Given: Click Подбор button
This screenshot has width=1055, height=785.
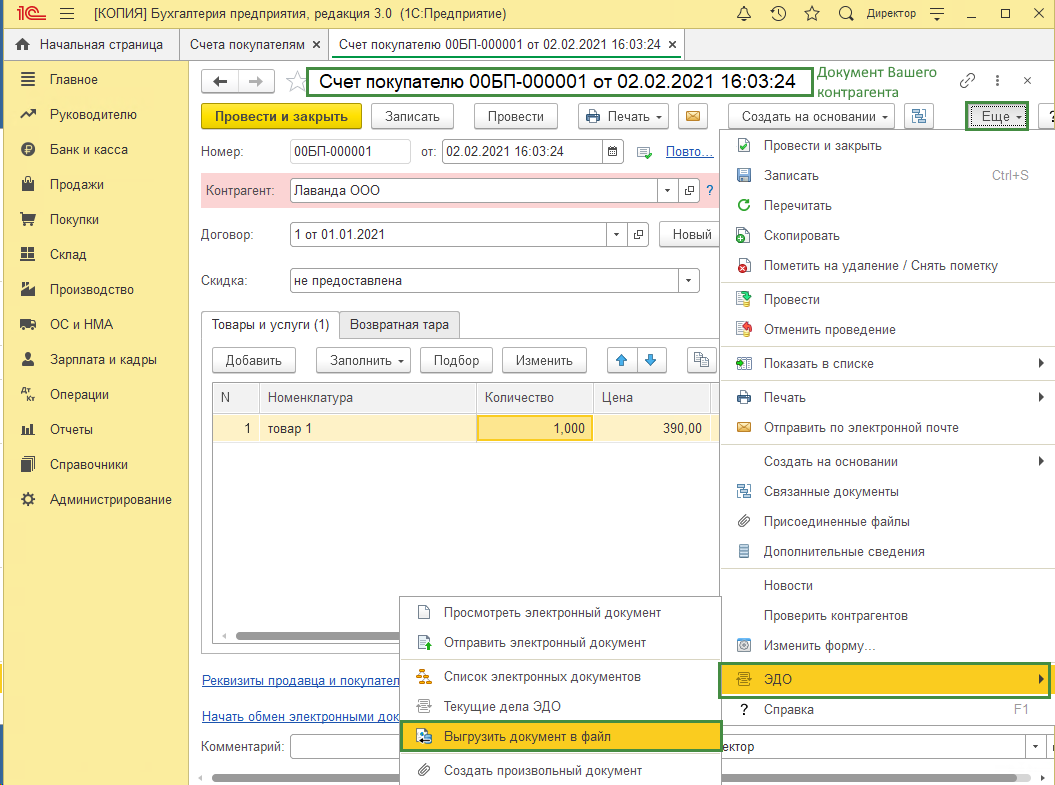Looking at the screenshot, I should click(456, 361).
